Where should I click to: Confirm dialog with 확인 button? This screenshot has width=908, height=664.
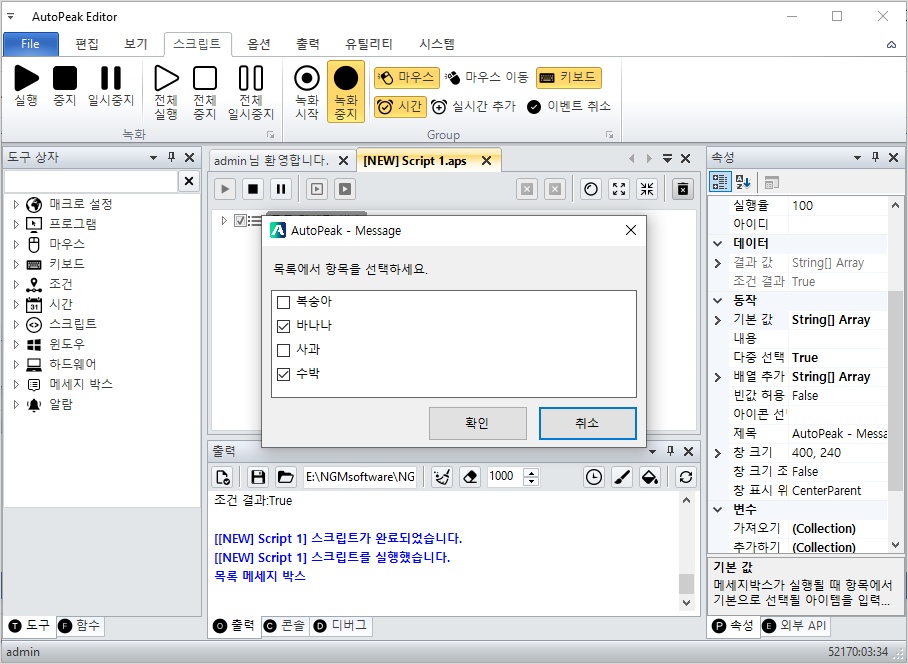pyautogui.click(x=478, y=423)
